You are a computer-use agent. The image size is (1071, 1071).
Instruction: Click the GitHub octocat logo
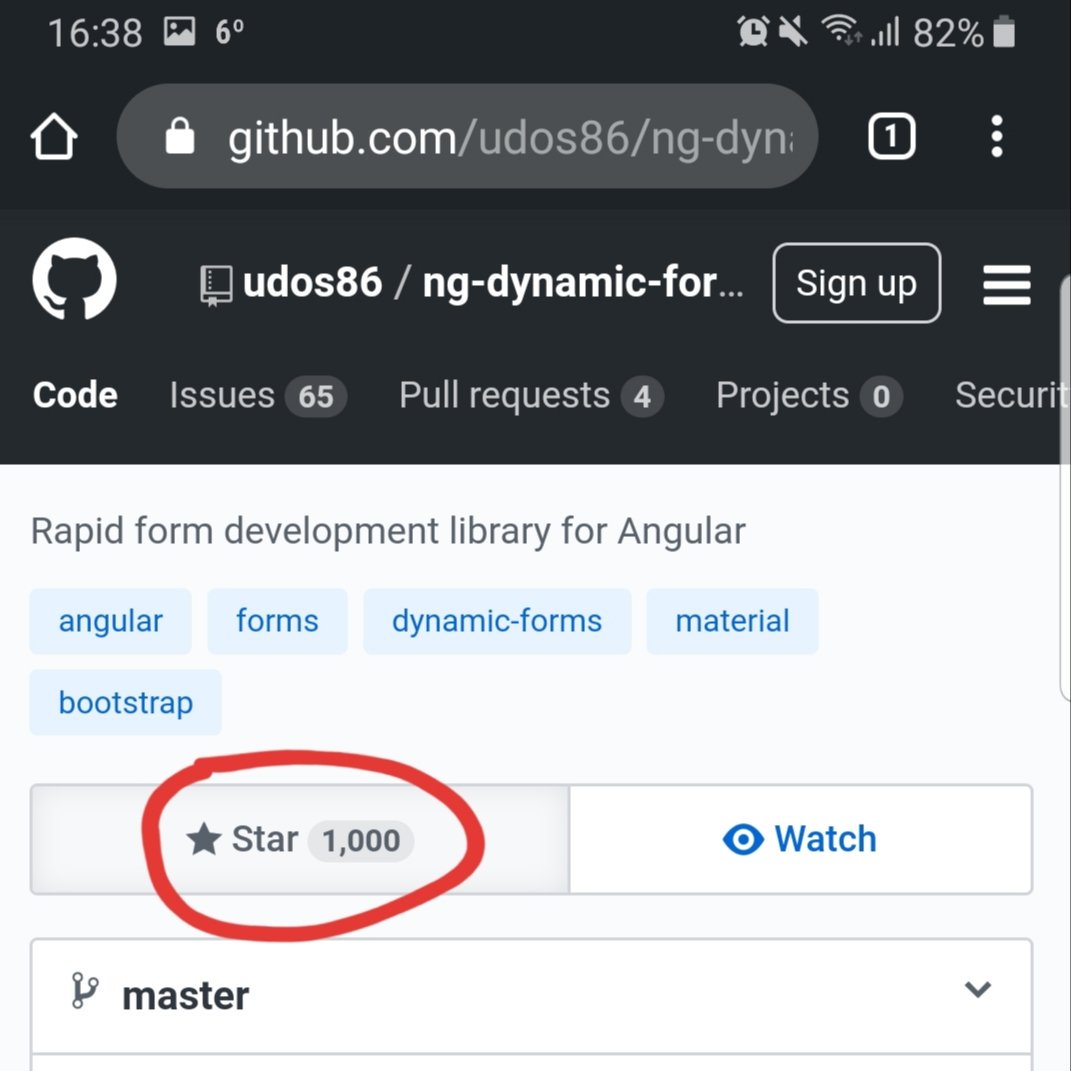pos(74,279)
